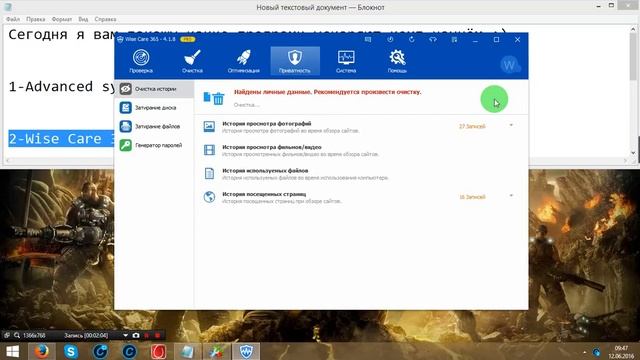Screen dimensions: 640x360
Task: Switch to Notepad taskbar icon
Action: 188,351
